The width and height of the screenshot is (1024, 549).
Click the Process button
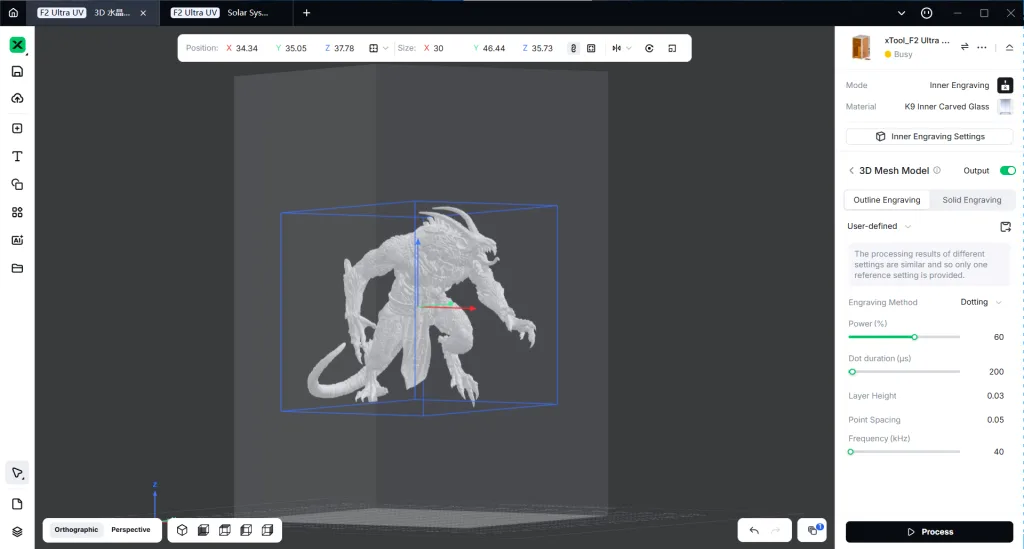click(929, 532)
